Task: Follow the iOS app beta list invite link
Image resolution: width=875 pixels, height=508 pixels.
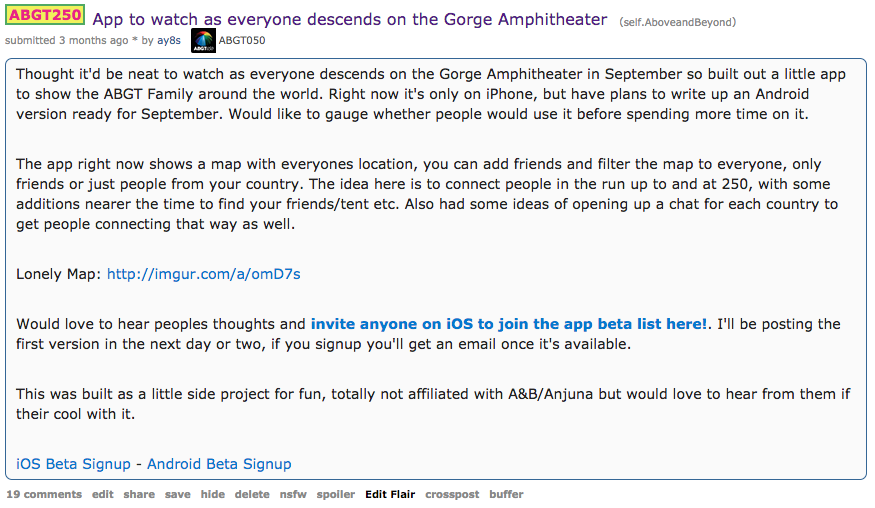Action: [509, 324]
